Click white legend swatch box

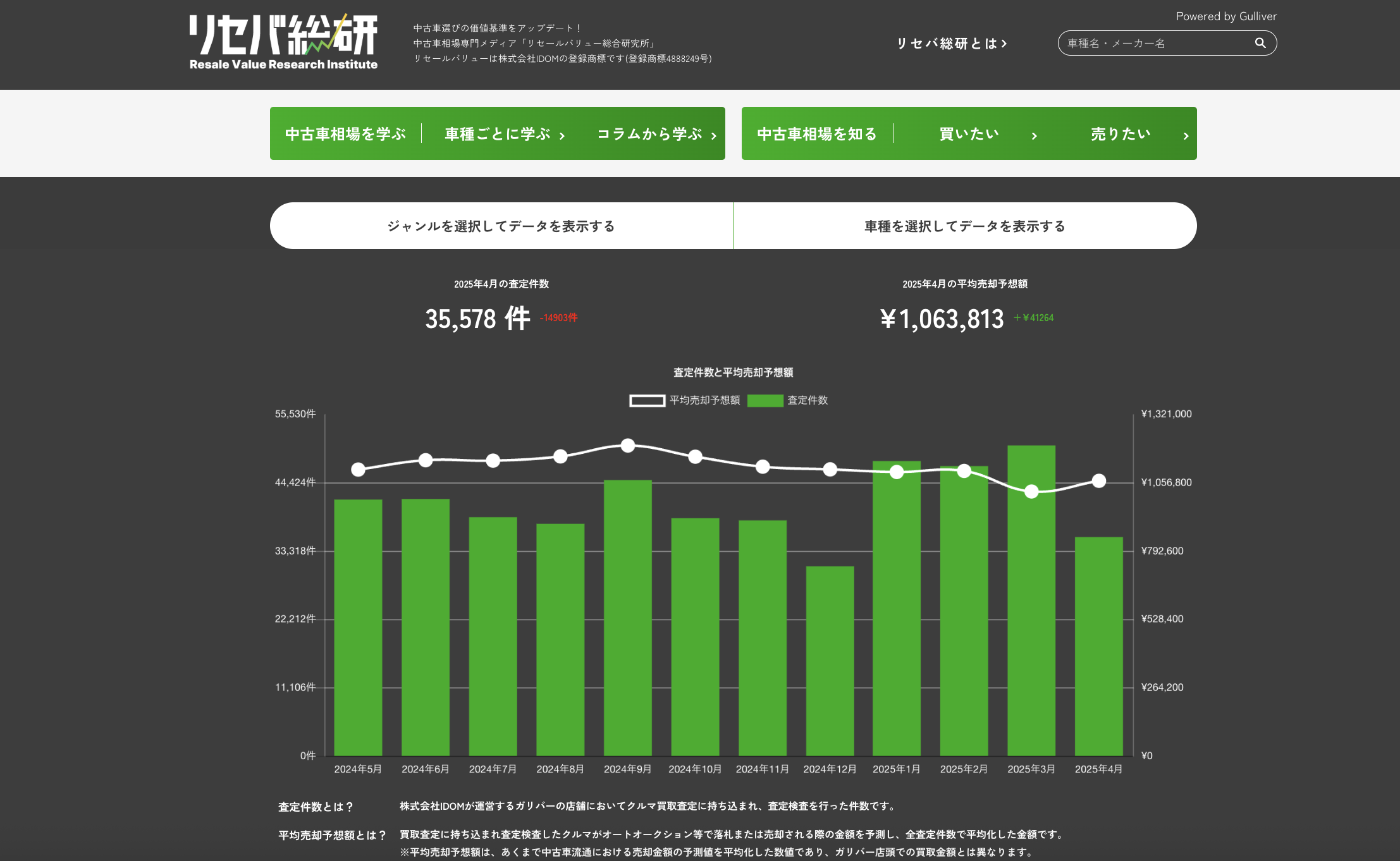pos(647,401)
